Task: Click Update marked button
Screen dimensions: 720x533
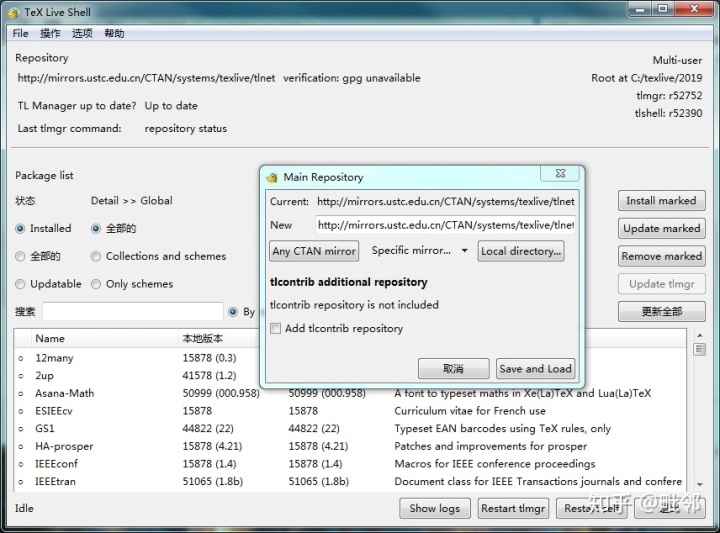Action: coord(661,229)
